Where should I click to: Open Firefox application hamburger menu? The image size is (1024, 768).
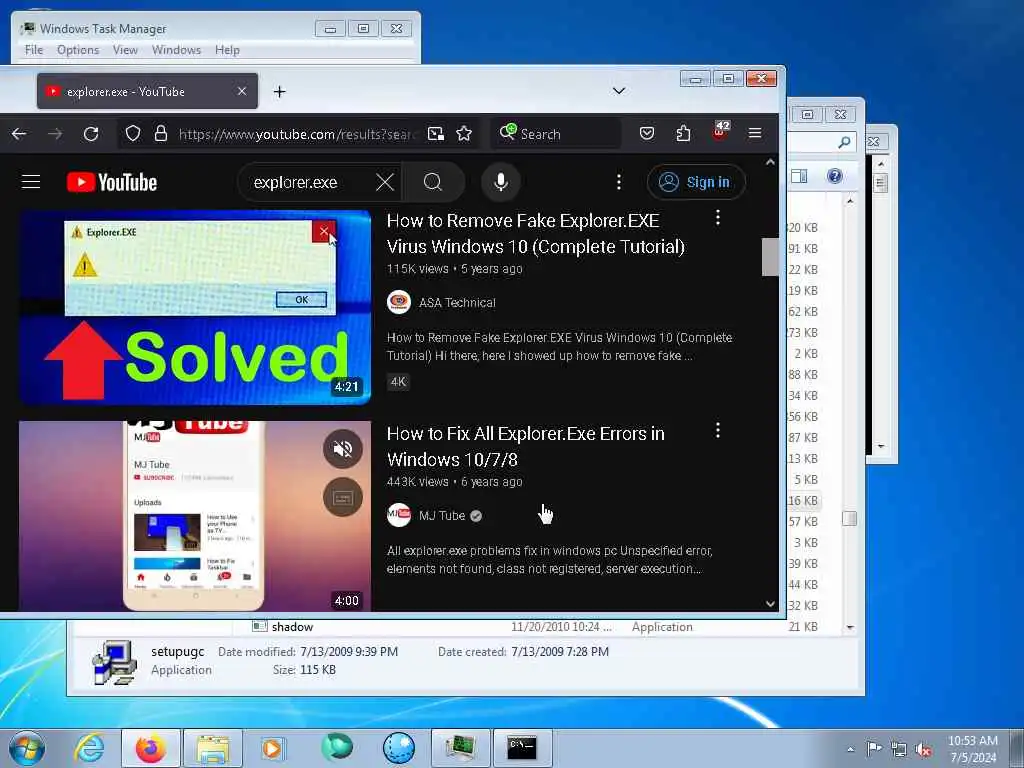(755, 133)
